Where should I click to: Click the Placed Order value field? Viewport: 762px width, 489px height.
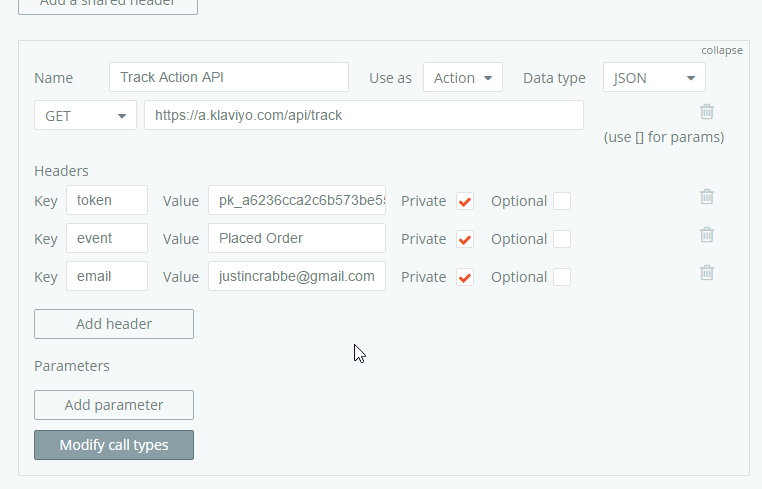point(296,238)
